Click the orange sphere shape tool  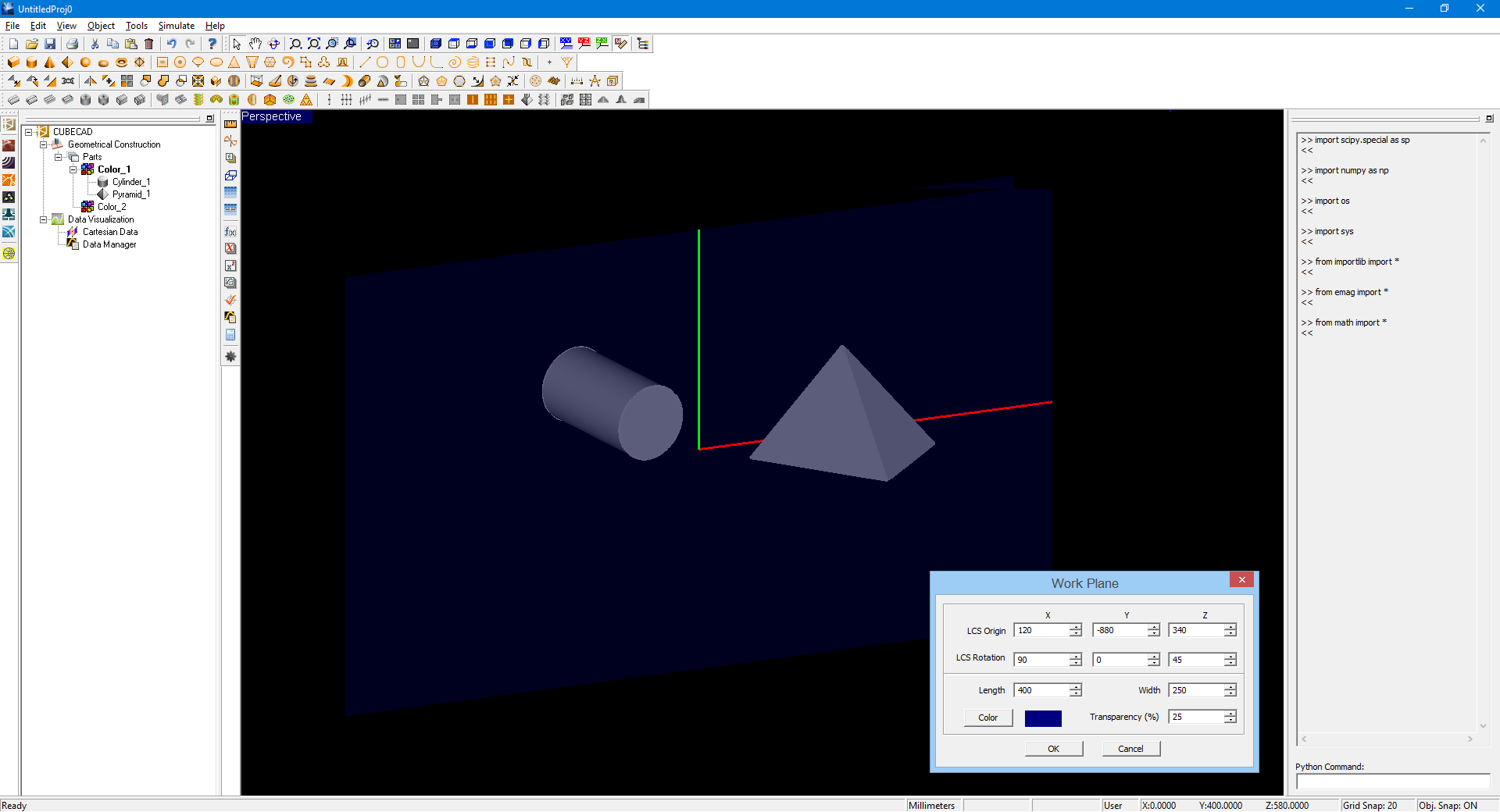(85, 62)
